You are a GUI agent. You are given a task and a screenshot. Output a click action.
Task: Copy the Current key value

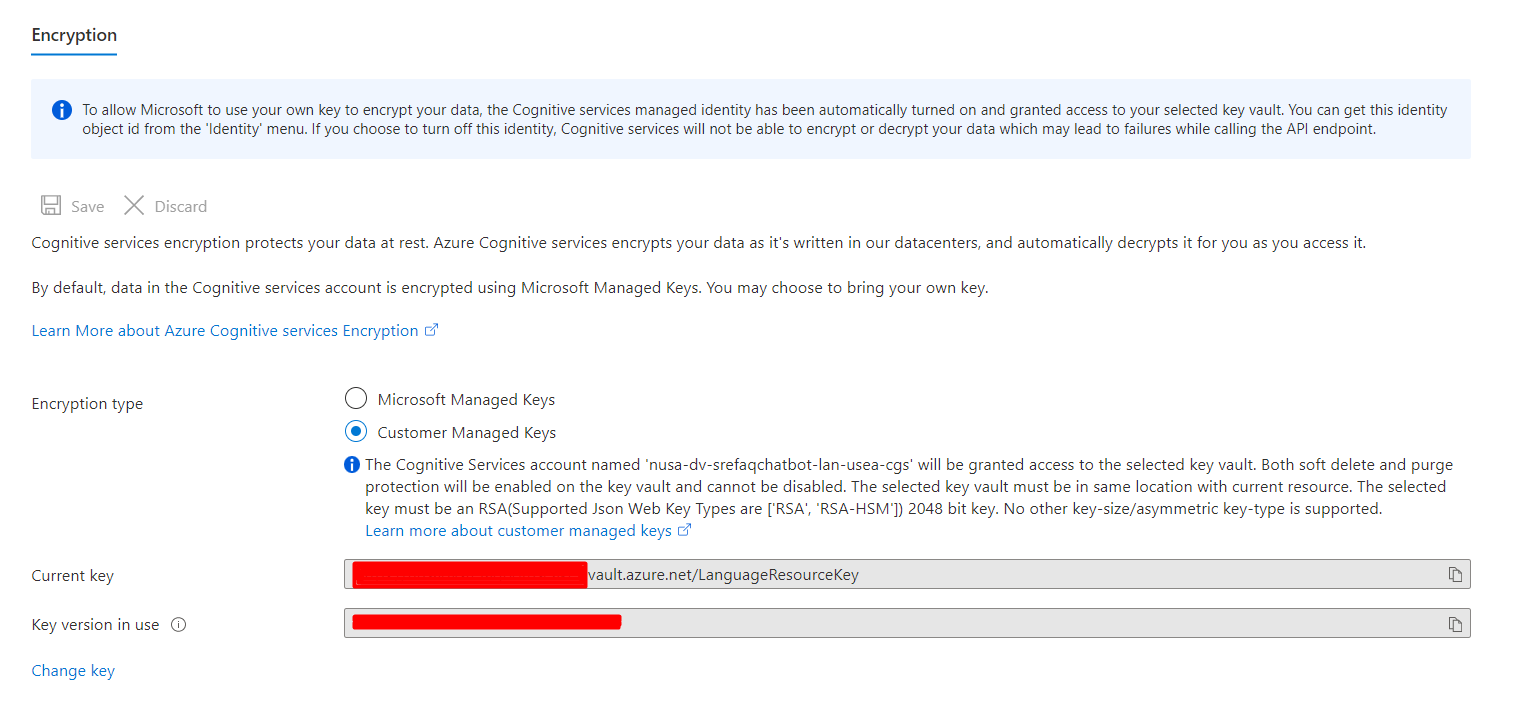1458,573
